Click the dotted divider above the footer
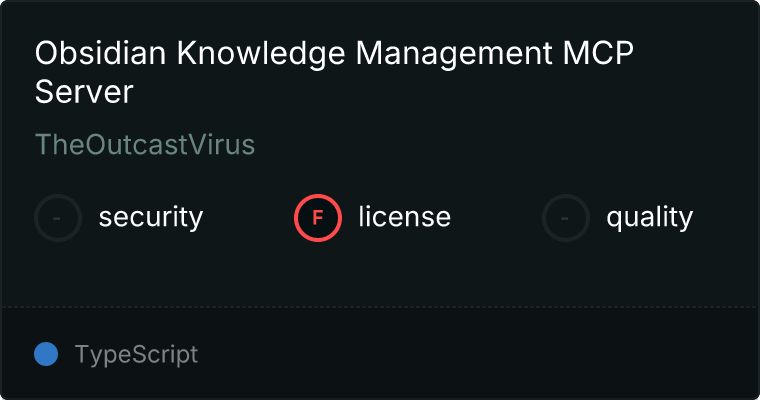 [380, 306]
